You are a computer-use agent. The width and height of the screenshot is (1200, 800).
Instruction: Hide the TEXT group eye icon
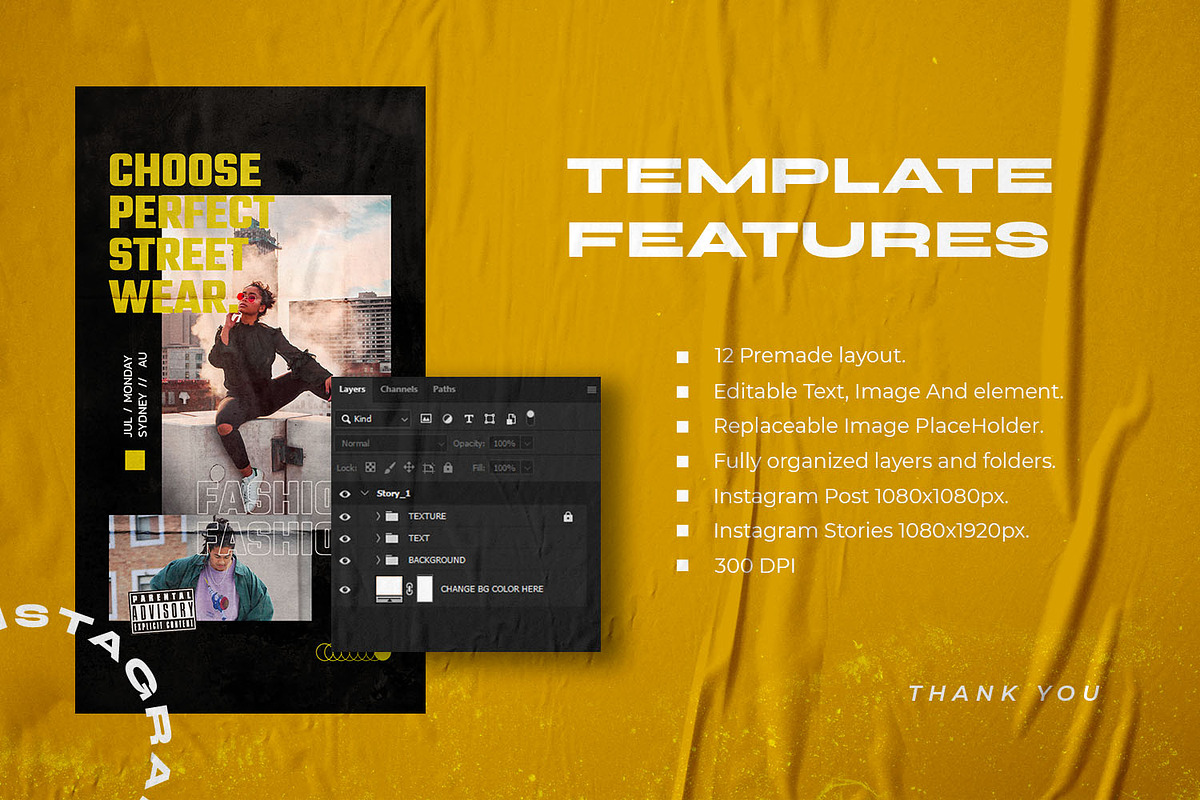345,539
